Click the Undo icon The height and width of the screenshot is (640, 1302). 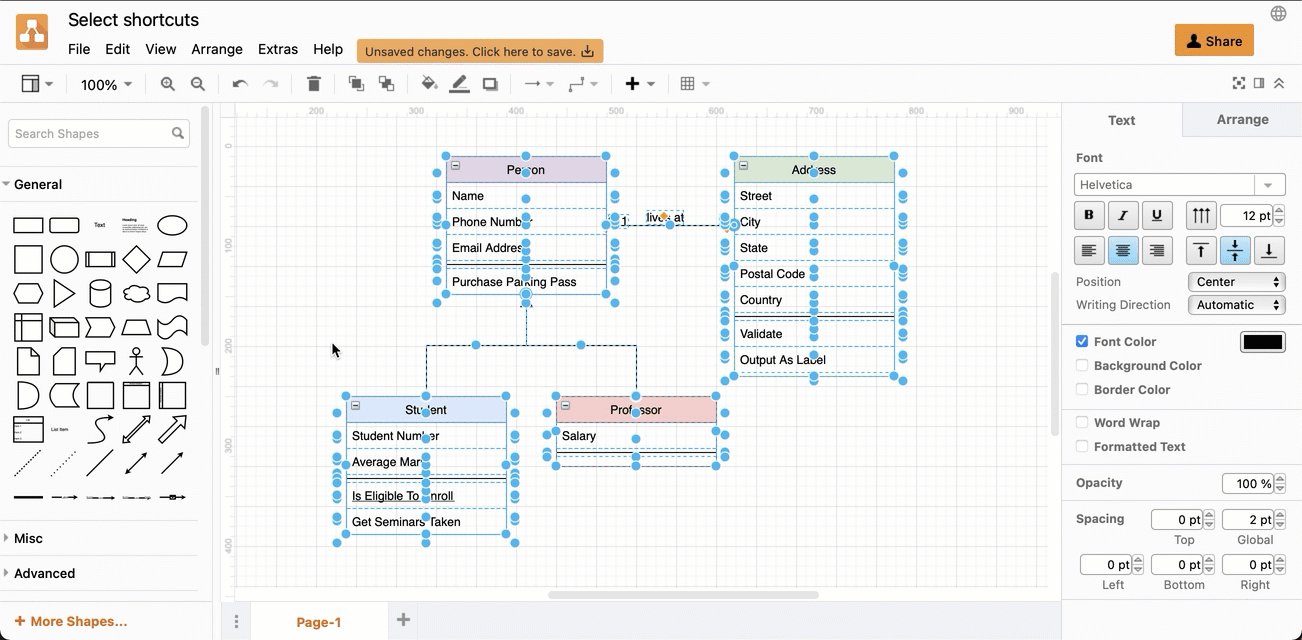[x=239, y=84]
